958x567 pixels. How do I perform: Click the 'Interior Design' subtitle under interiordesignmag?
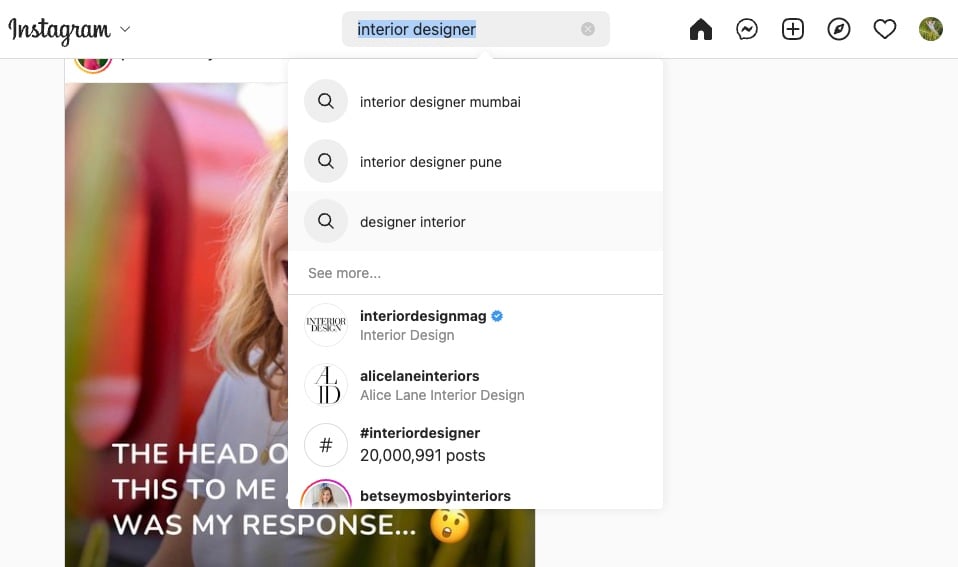click(407, 335)
